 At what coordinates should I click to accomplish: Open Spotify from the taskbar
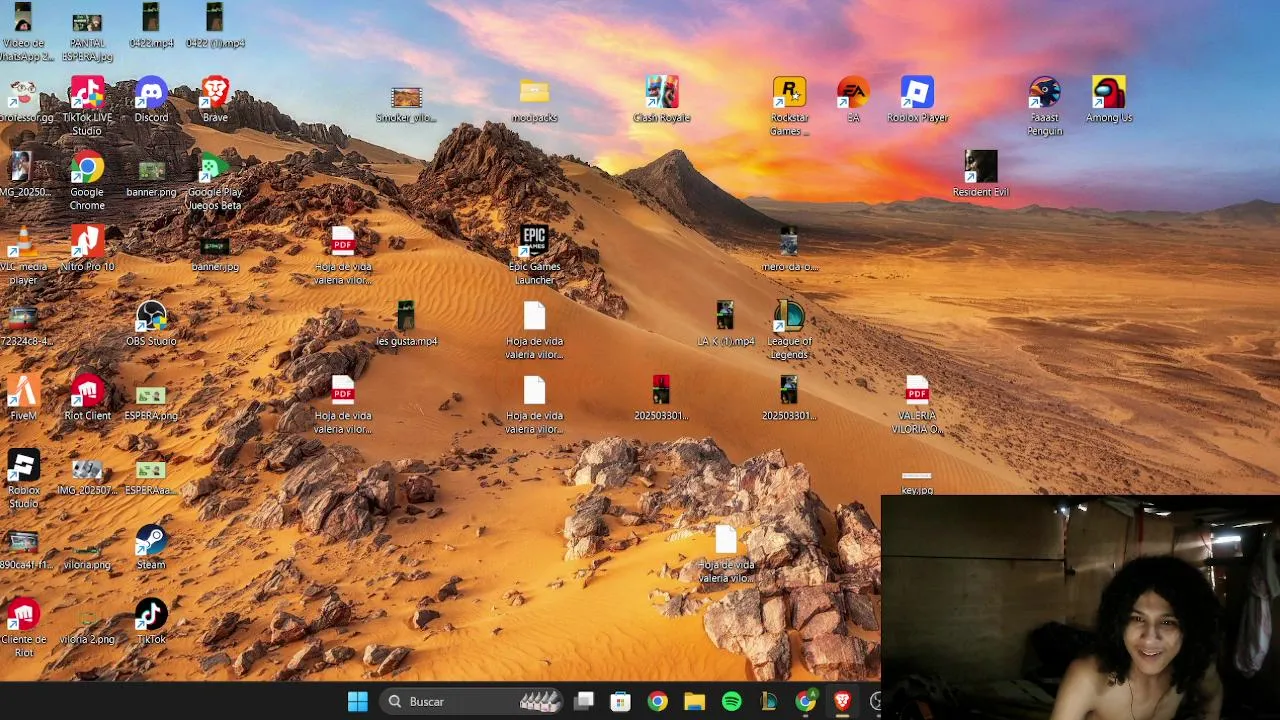[x=731, y=702]
